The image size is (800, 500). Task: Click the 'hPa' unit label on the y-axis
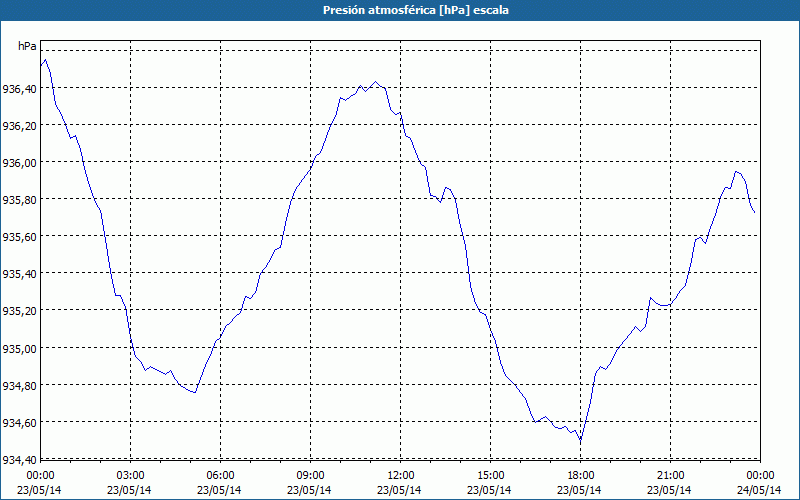[27, 46]
